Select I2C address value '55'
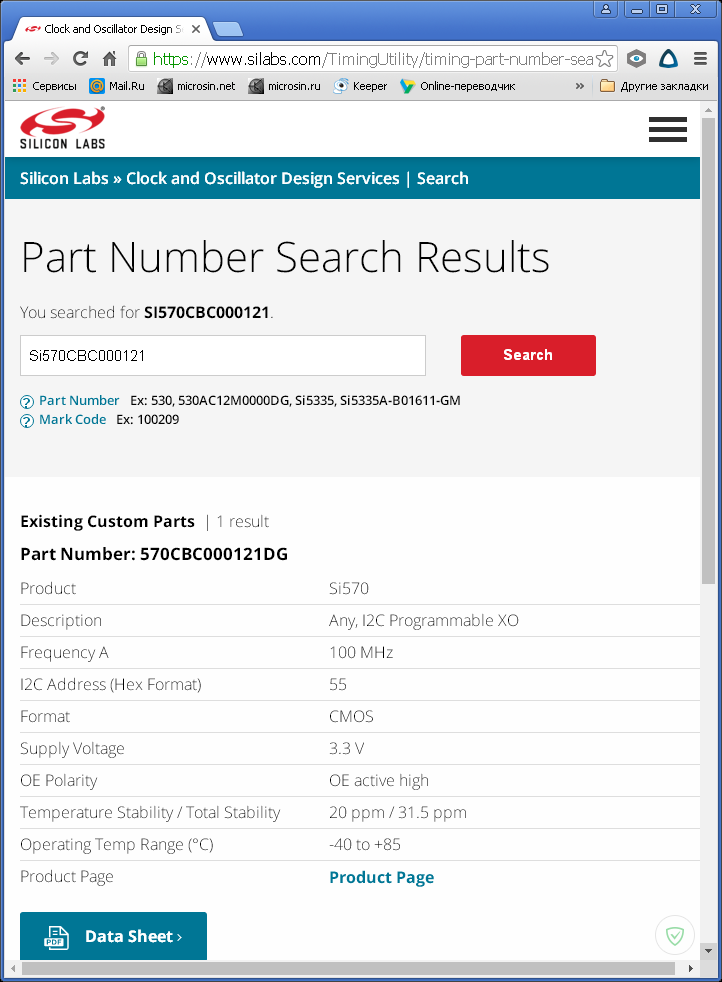Image resolution: width=722 pixels, height=982 pixels. 338,685
